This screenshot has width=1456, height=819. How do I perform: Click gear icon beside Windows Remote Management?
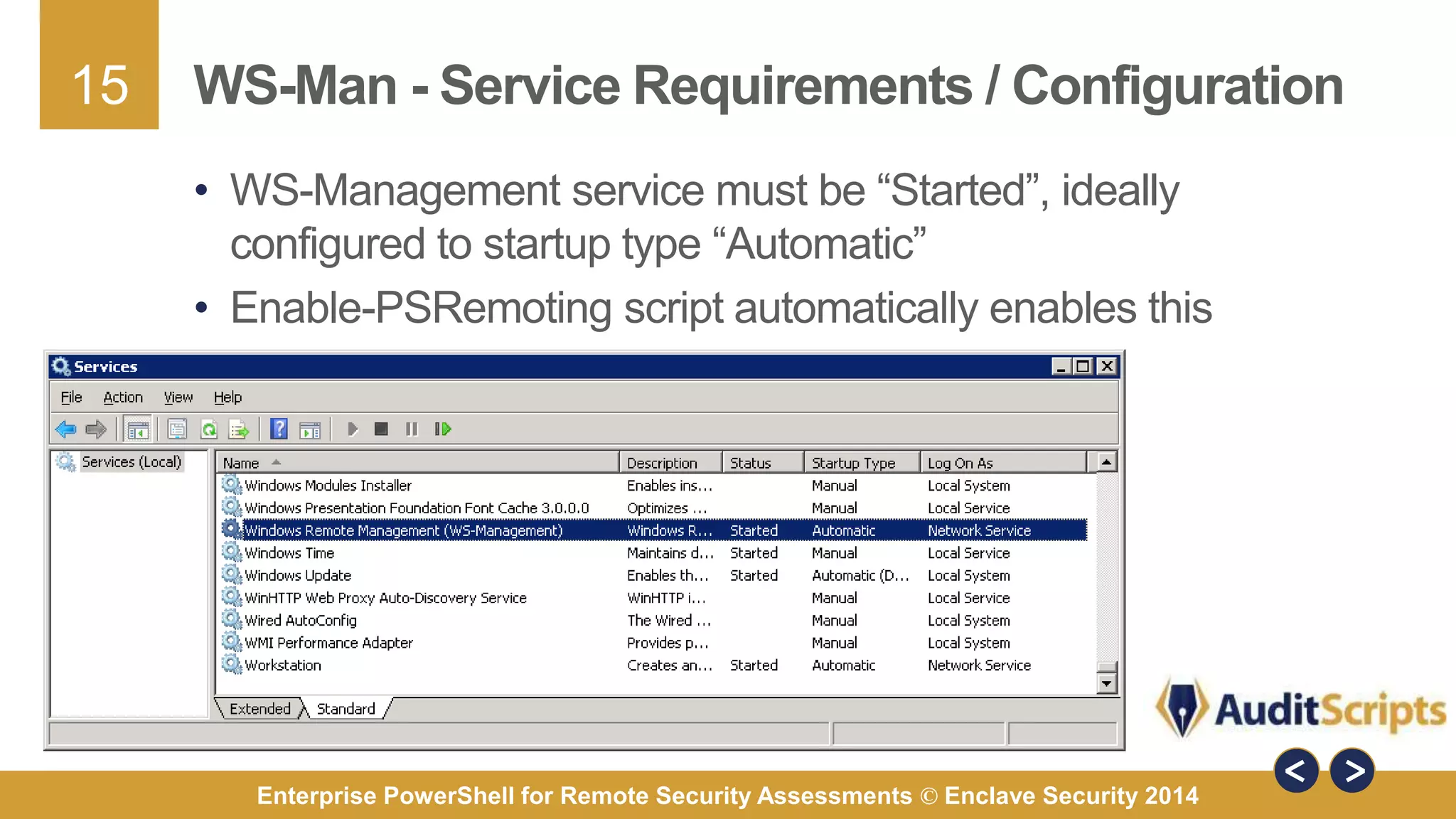coord(231,530)
